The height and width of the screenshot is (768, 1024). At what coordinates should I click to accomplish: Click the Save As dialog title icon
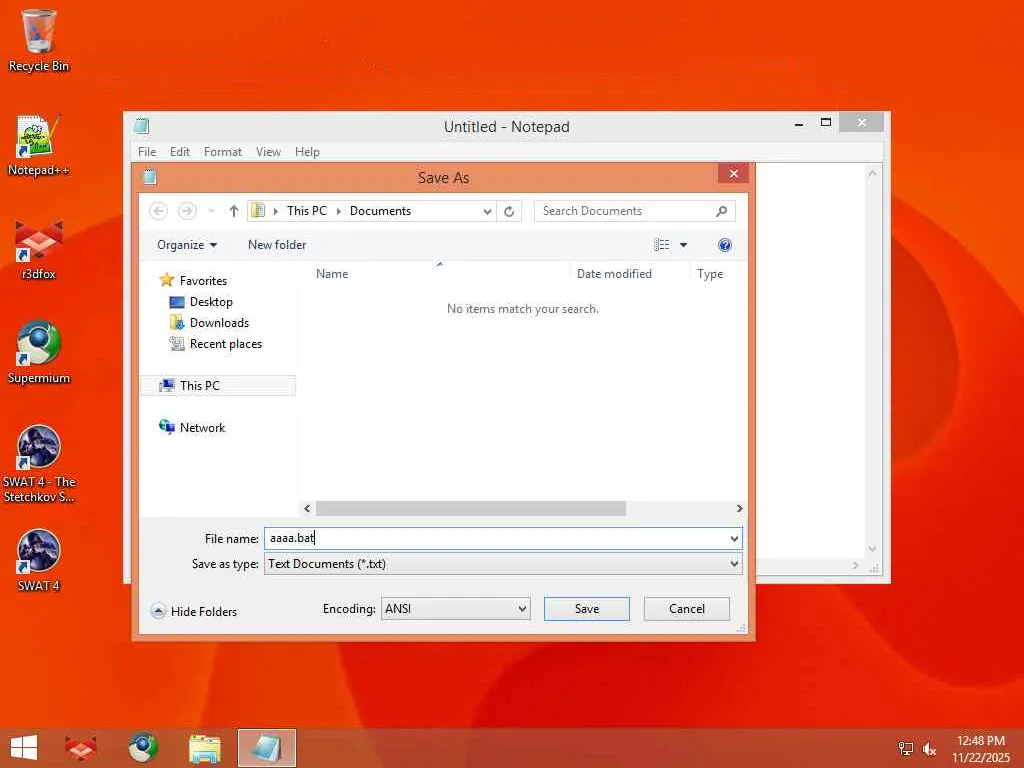(150, 177)
